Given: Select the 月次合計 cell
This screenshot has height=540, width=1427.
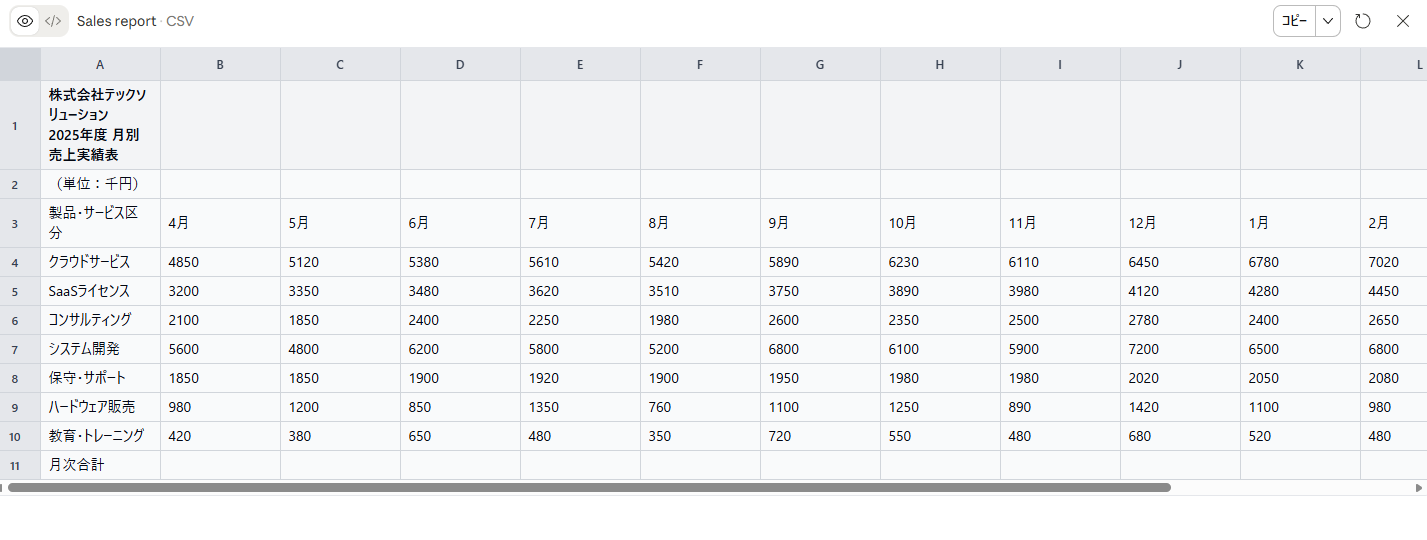Looking at the screenshot, I should click(100, 465).
